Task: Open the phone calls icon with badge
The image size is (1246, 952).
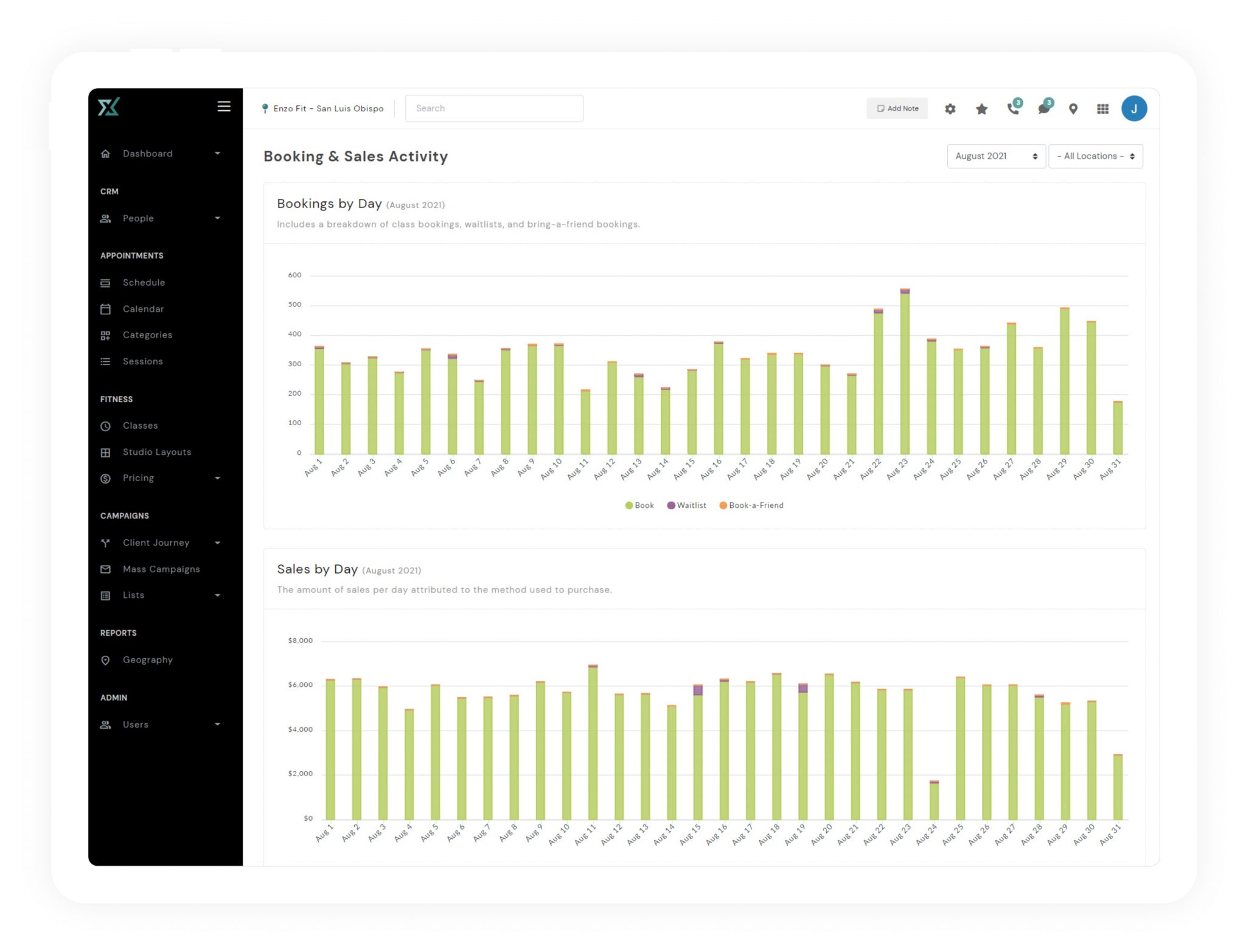Action: [x=1013, y=108]
